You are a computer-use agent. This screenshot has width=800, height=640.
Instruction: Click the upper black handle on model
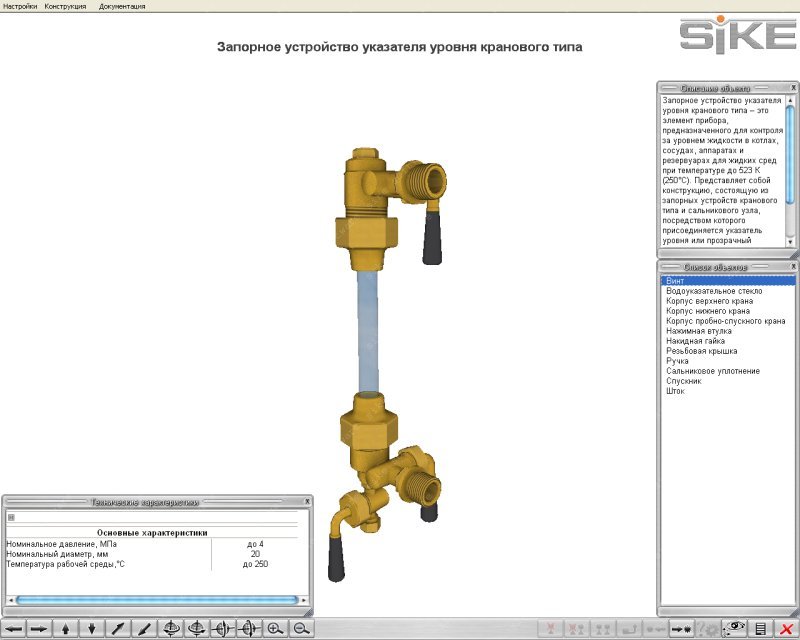432,237
